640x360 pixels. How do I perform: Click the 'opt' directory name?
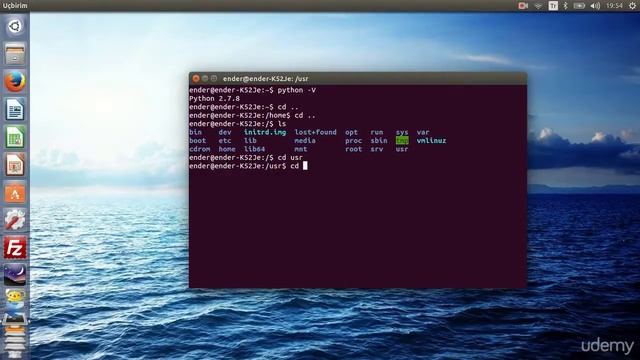[x=351, y=132]
